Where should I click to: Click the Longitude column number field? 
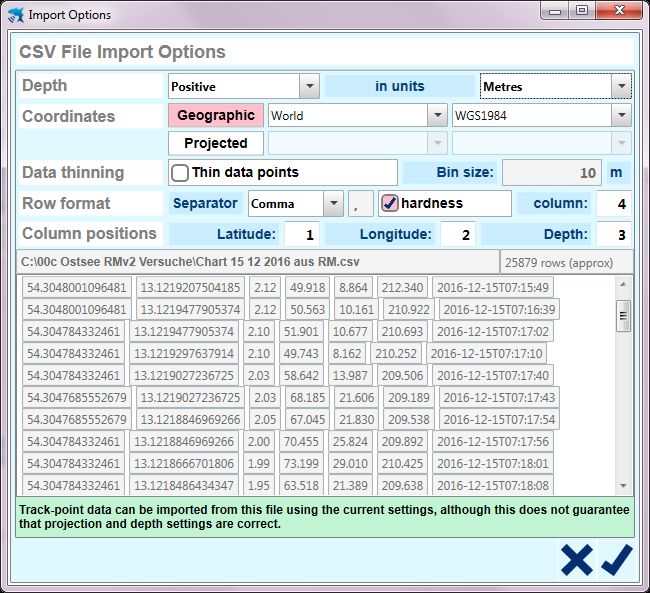457,234
